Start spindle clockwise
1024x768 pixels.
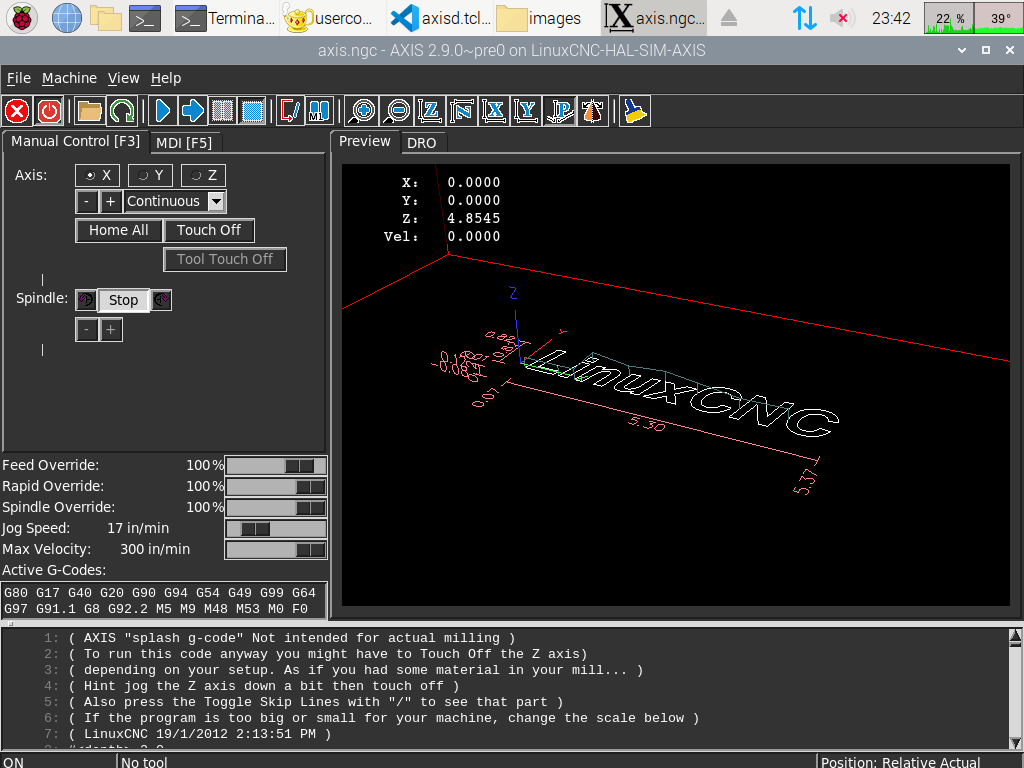point(162,300)
